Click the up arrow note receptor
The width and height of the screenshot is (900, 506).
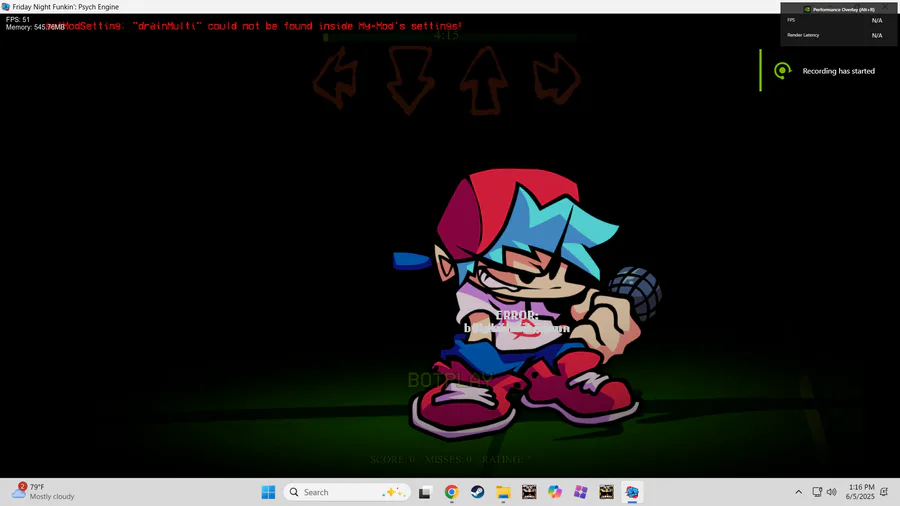[483, 81]
